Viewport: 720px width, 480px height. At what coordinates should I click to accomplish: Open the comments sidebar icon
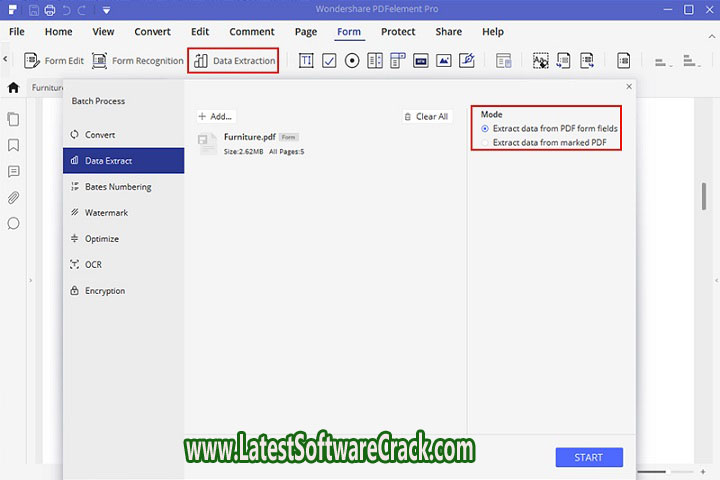[13, 172]
